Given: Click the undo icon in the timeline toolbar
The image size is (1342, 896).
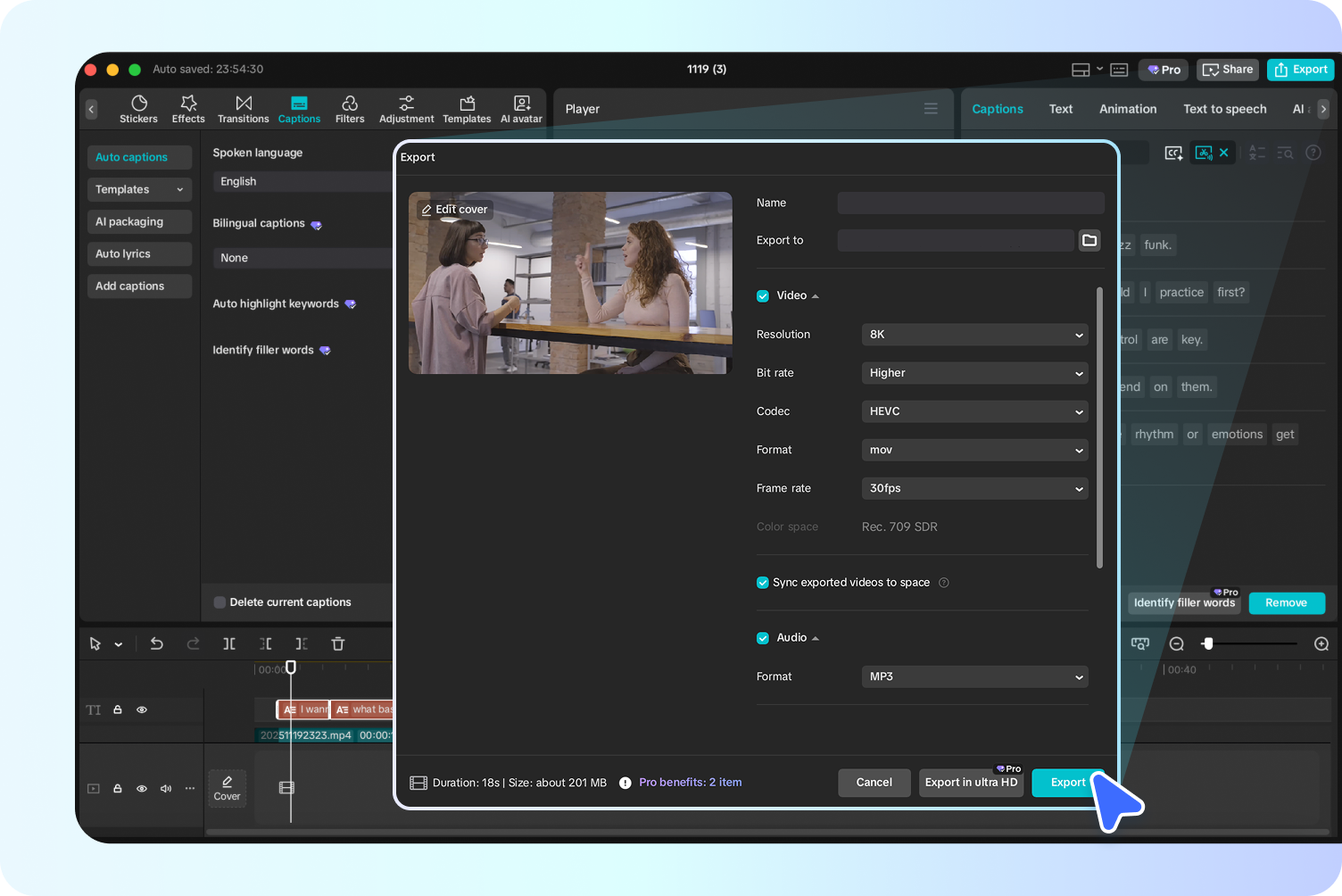Looking at the screenshot, I should tap(157, 643).
